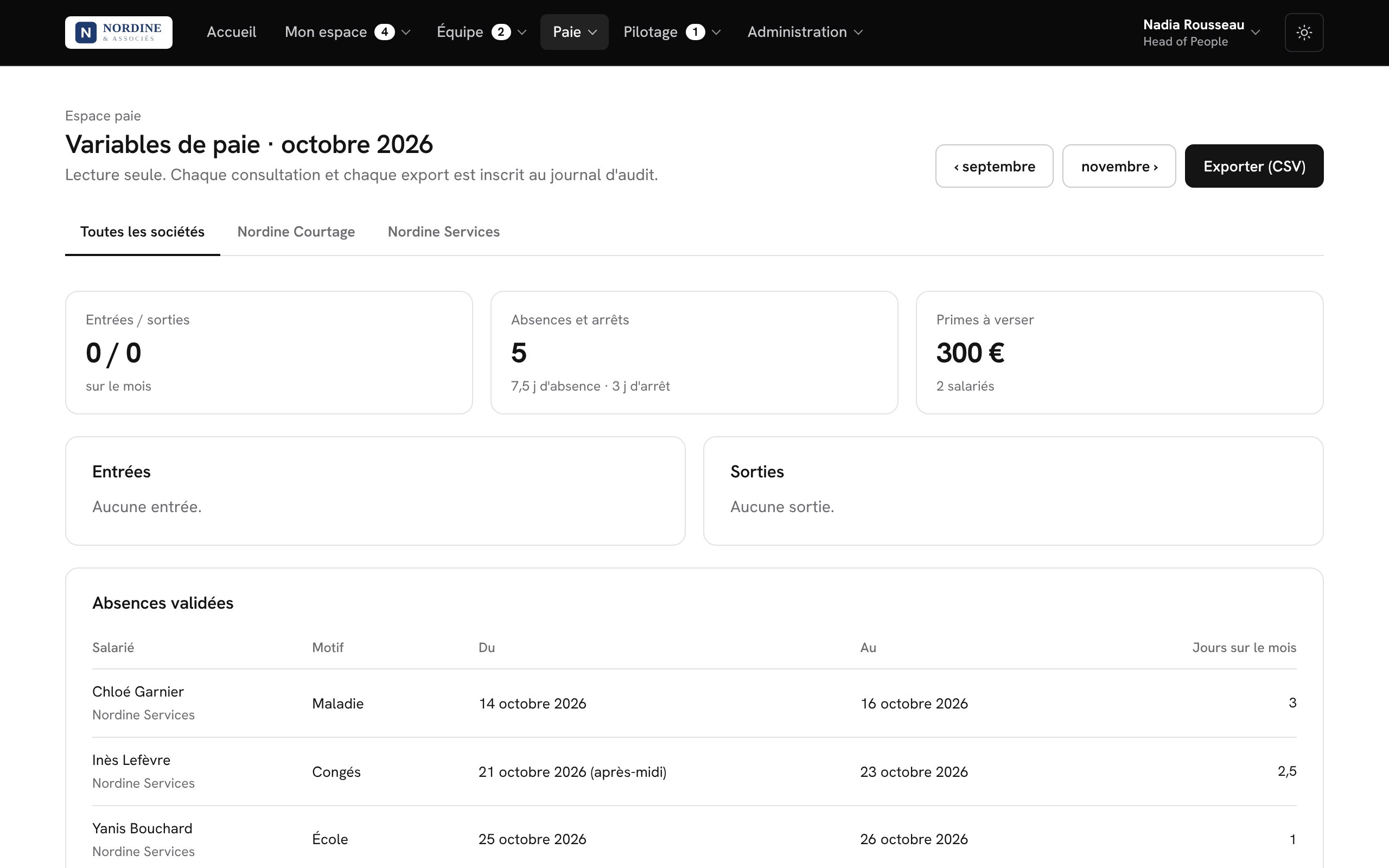Screen dimensions: 1389x868
Task: Click the Primes à verser summary card
Action: (x=1119, y=353)
